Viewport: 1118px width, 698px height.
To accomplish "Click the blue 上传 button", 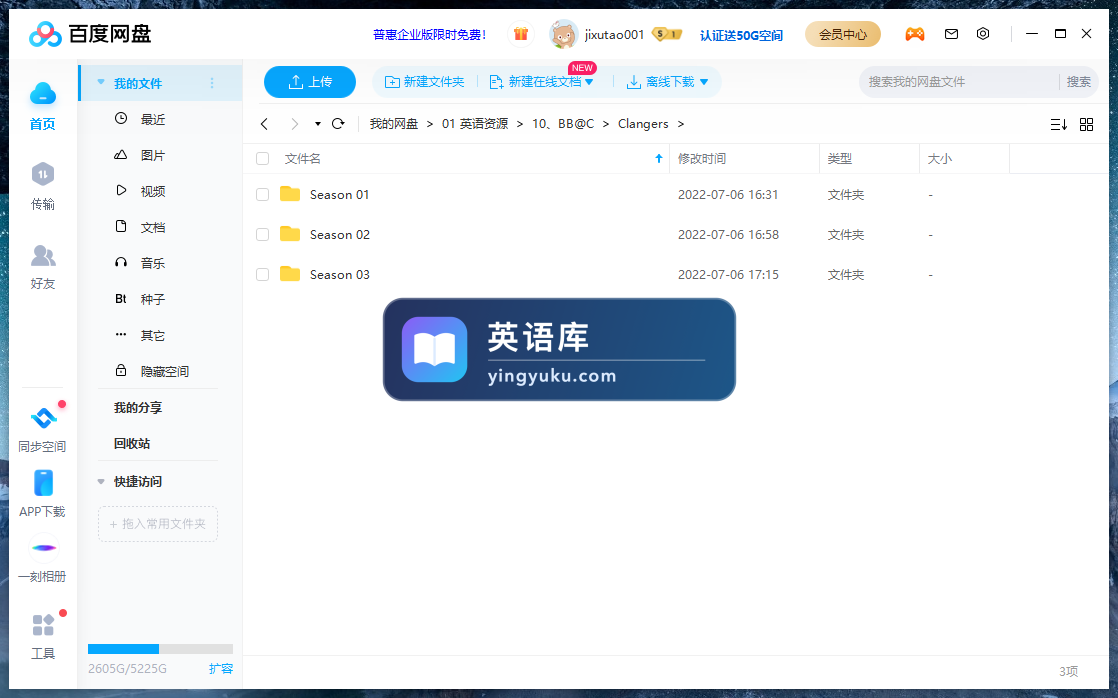I will pyautogui.click(x=309, y=82).
